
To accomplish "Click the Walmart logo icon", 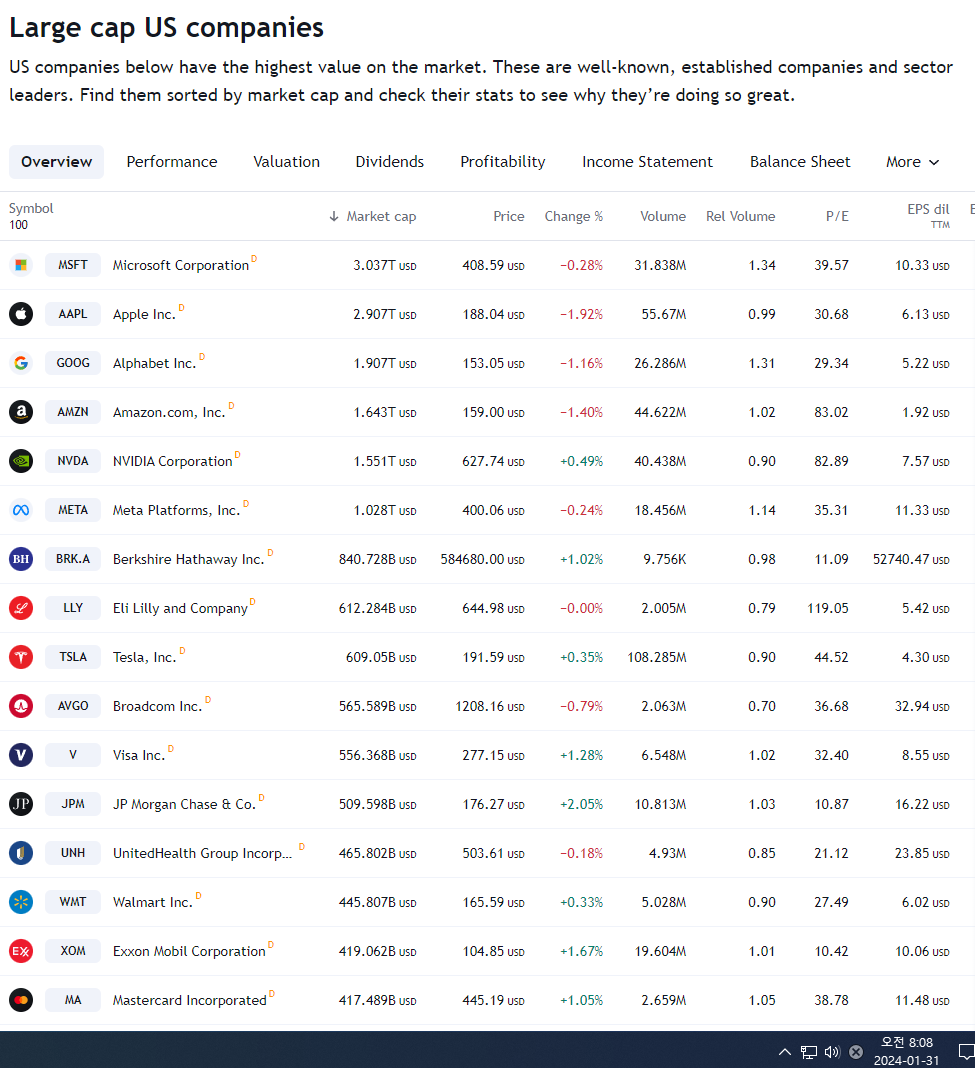I will 21,902.
